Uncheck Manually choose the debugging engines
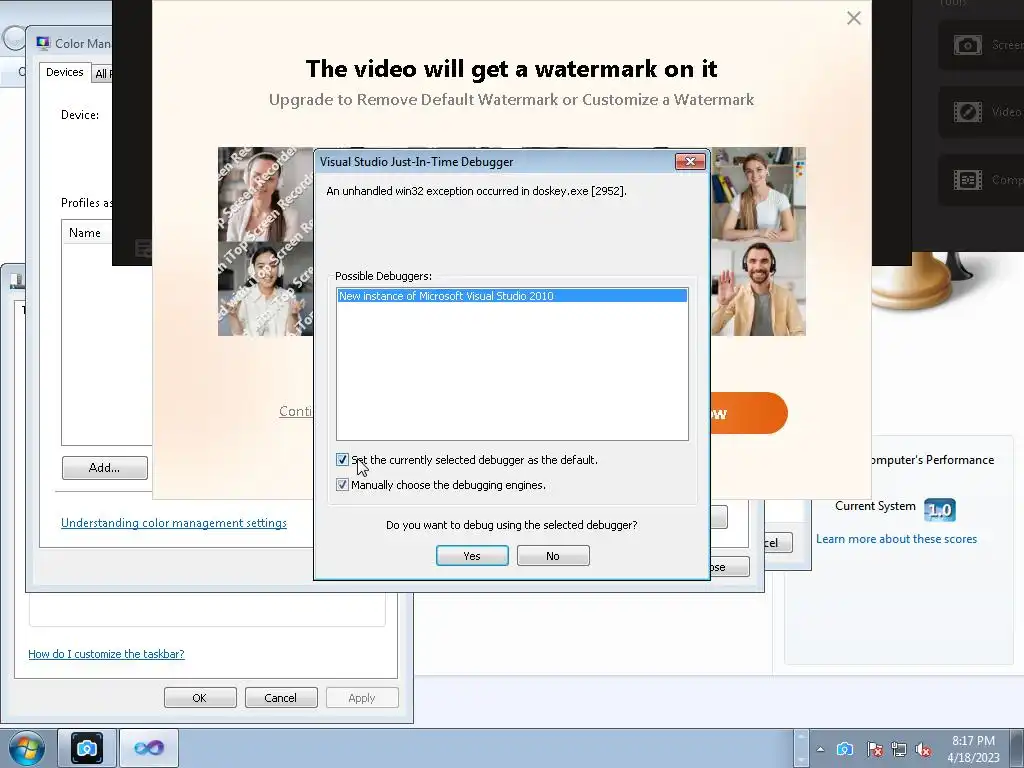Viewport: 1024px width, 768px height. click(x=342, y=485)
